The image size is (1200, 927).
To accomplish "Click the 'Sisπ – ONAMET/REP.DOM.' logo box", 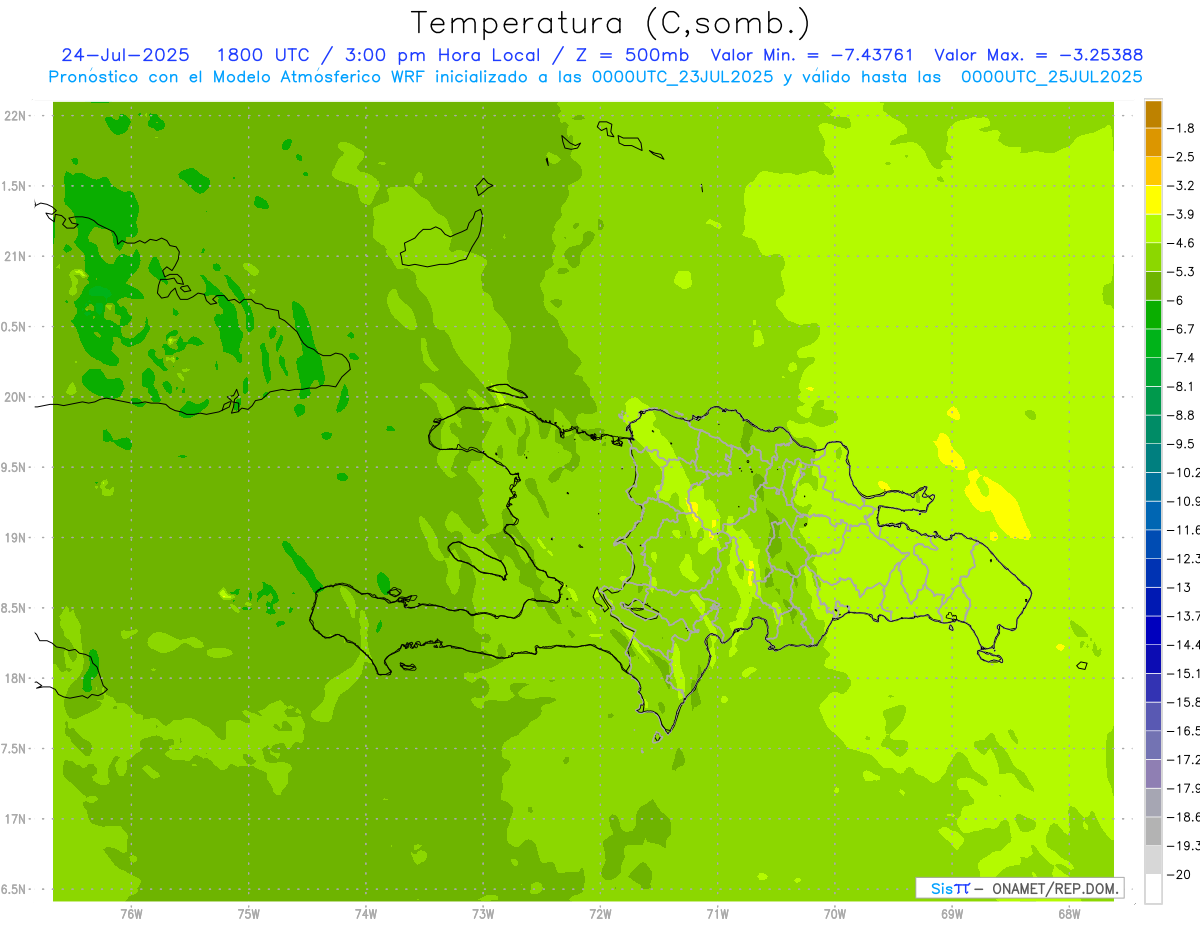I will [1019, 888].
